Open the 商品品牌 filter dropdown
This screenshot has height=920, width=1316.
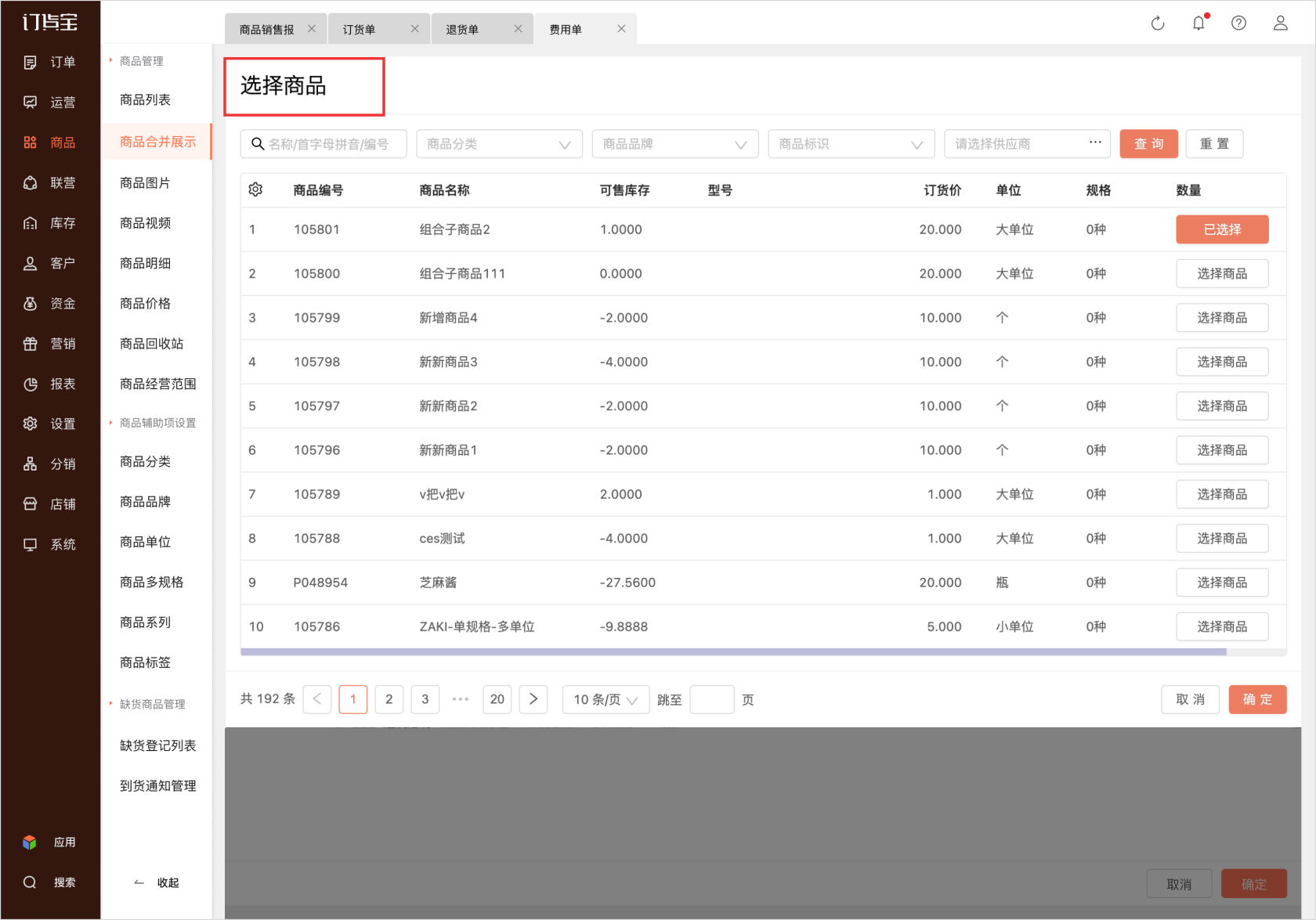675,144
